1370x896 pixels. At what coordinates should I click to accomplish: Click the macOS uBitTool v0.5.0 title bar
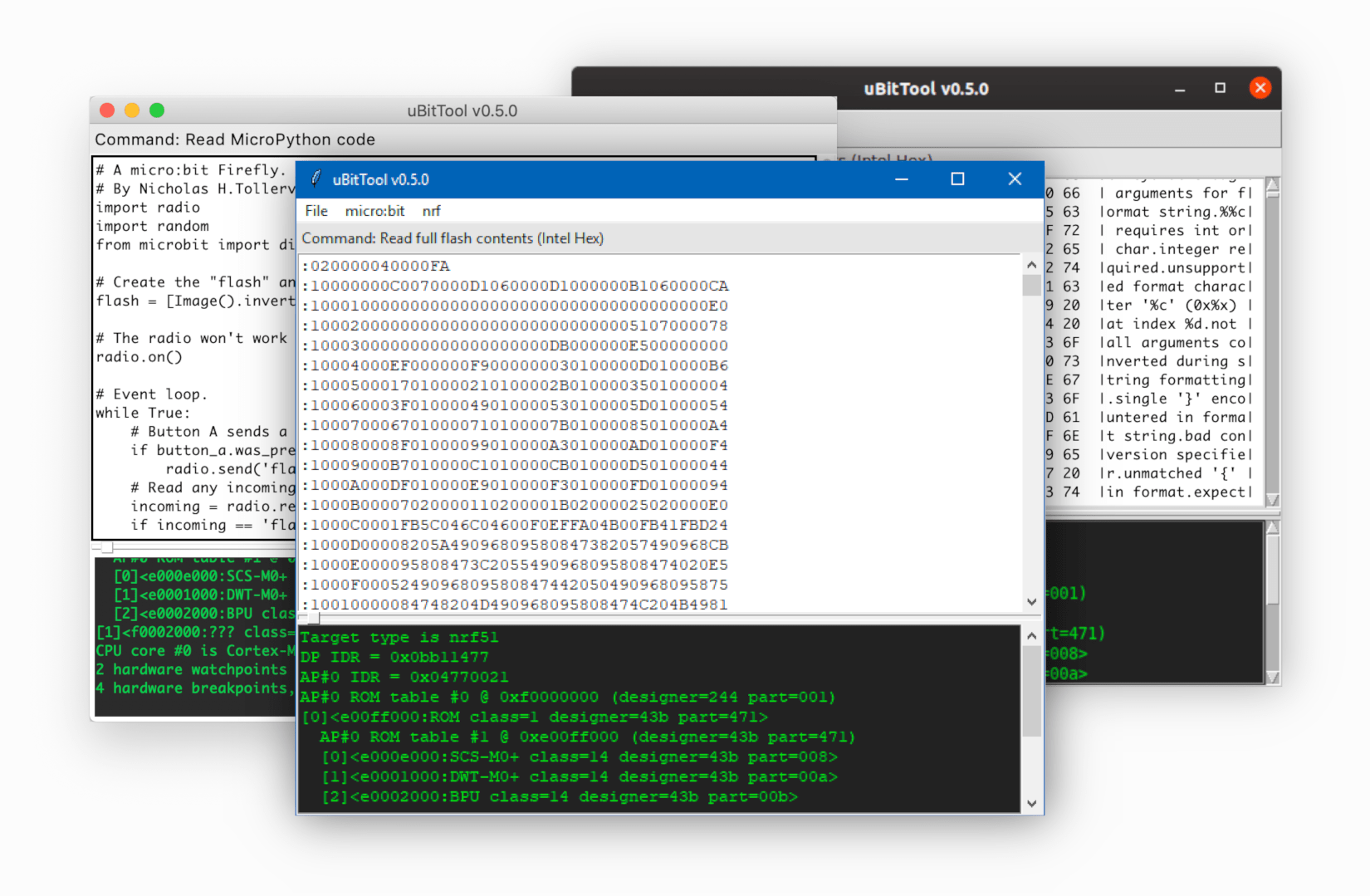pos(462,110)
